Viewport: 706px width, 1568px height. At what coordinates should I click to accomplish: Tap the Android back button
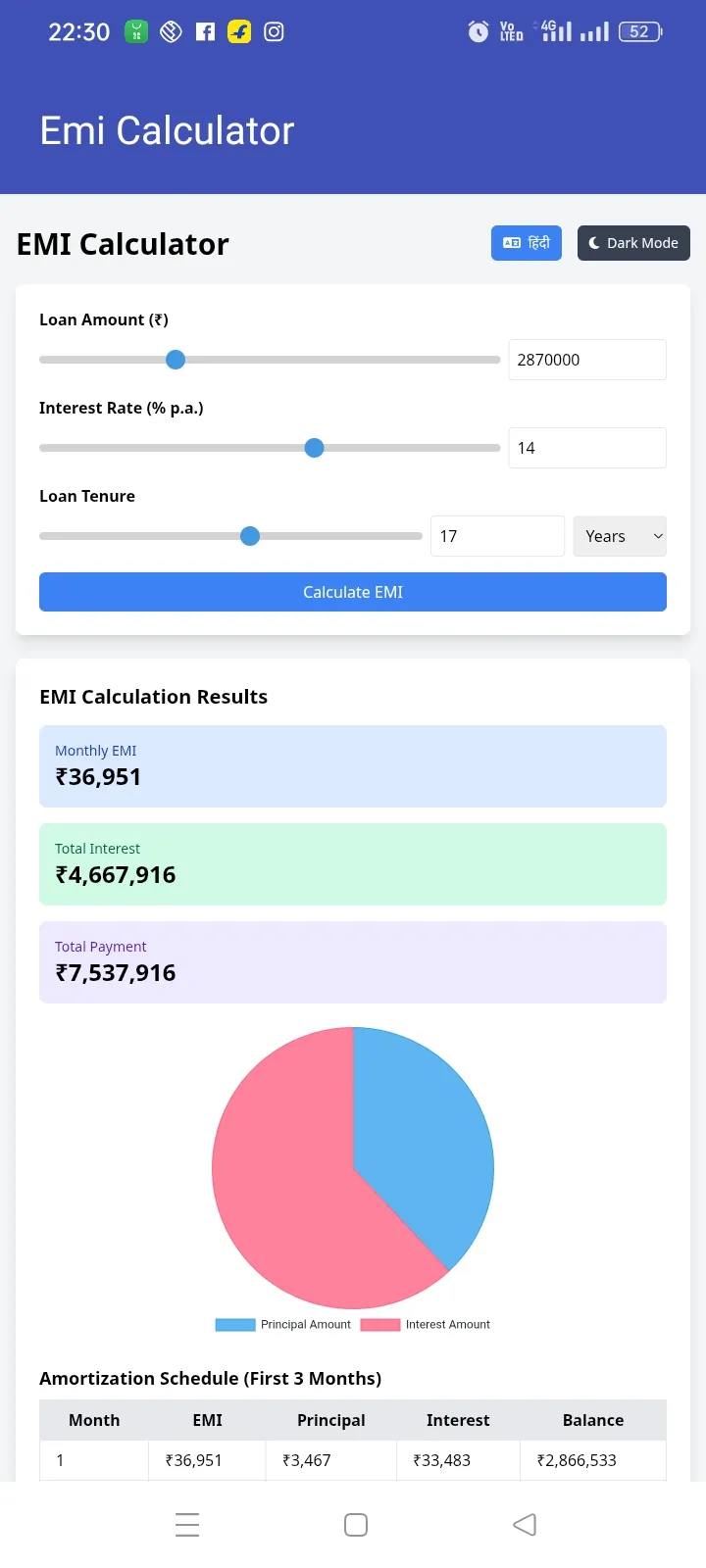point(525,1525)
